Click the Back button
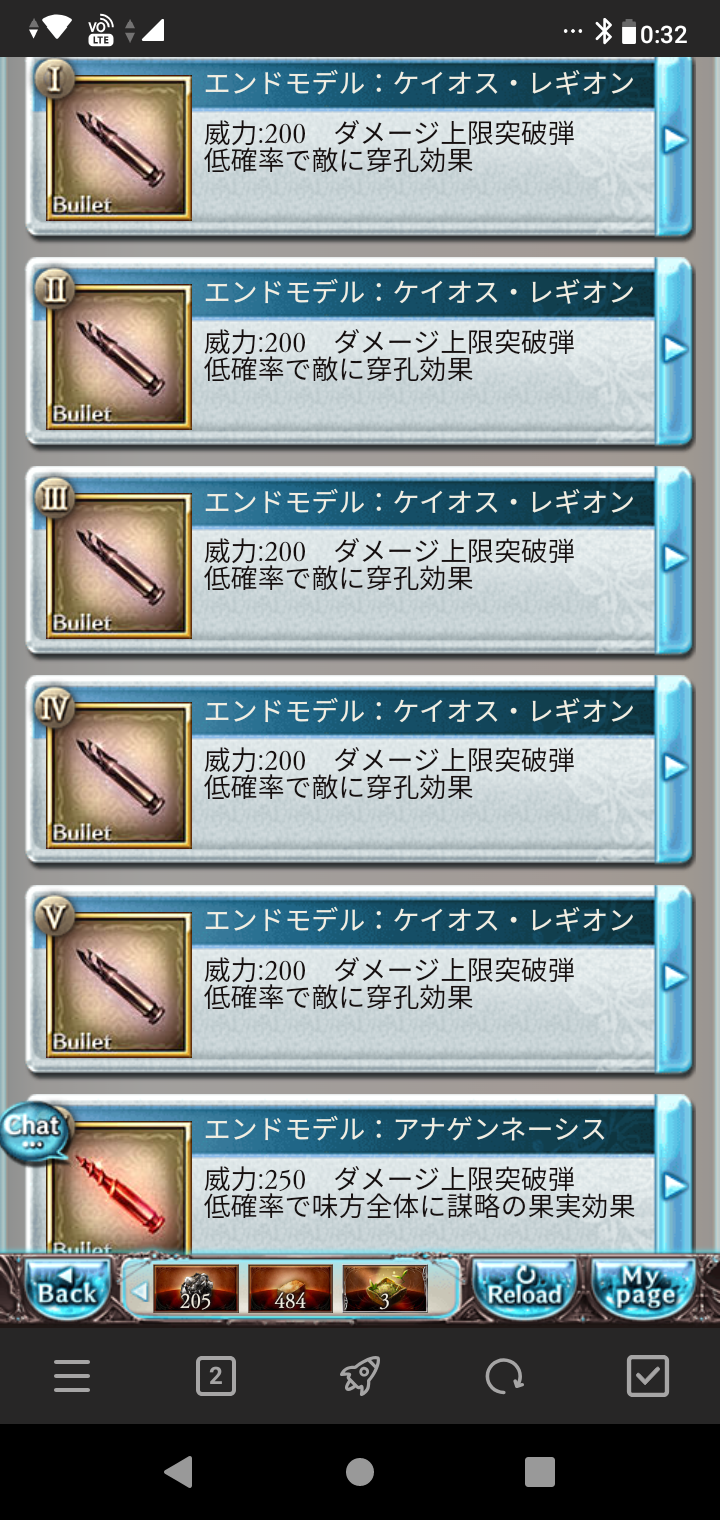 [x=65, y=1289]
